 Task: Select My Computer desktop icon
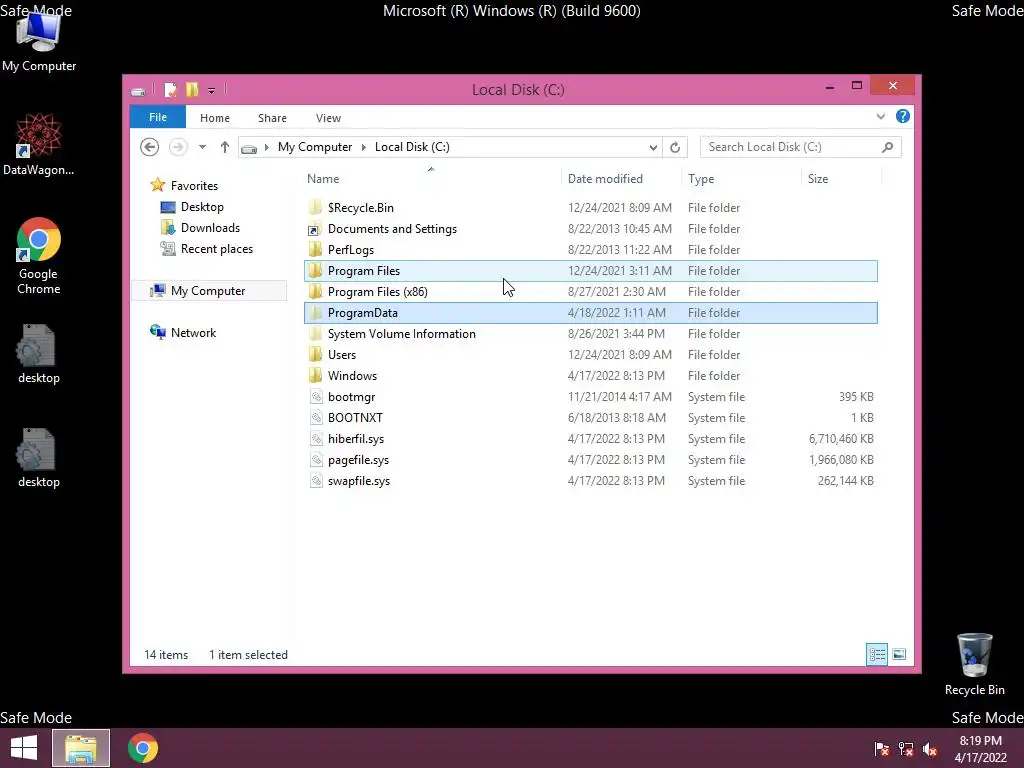tap(39, 42)
